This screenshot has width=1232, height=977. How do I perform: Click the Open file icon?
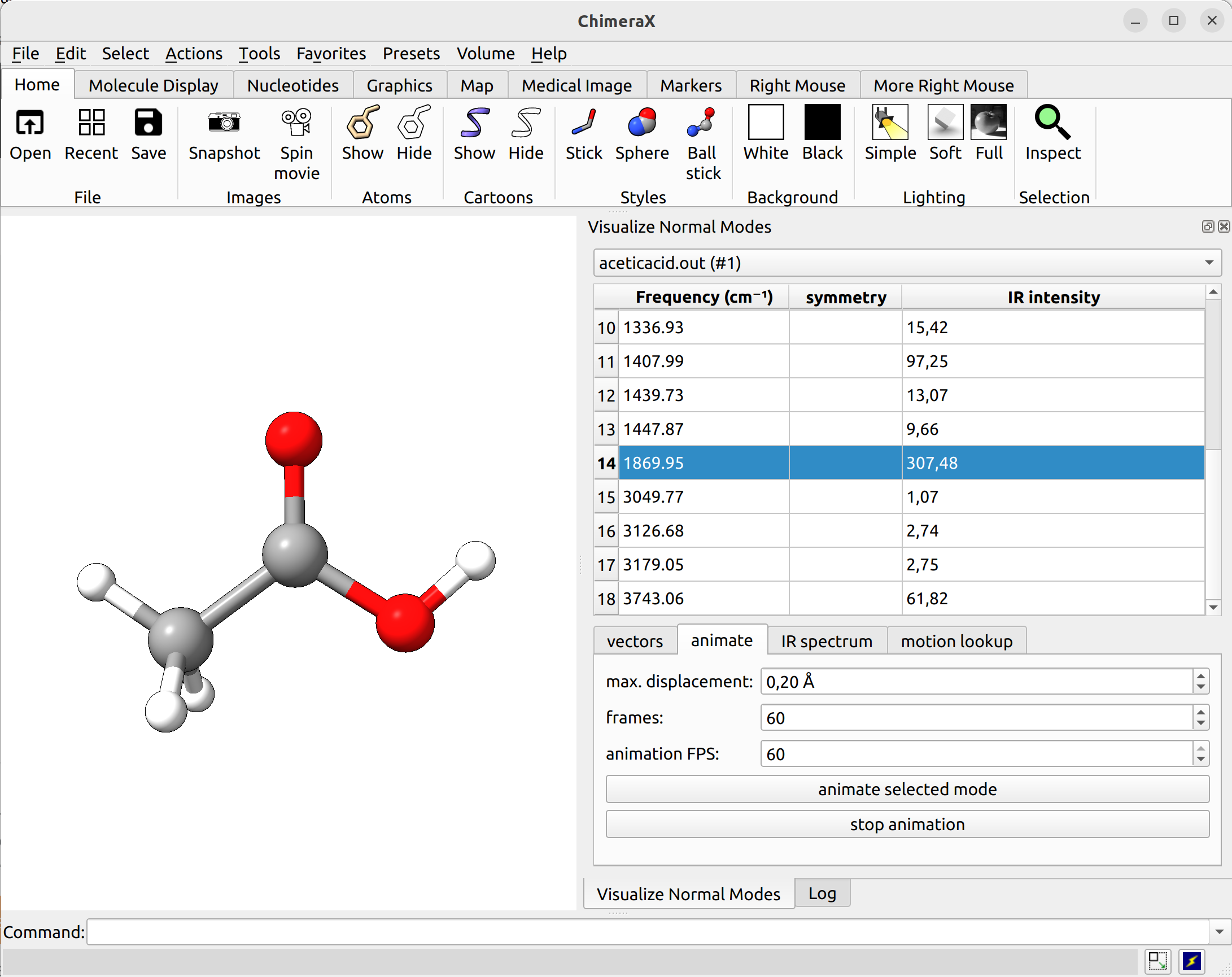coord(30,123)
